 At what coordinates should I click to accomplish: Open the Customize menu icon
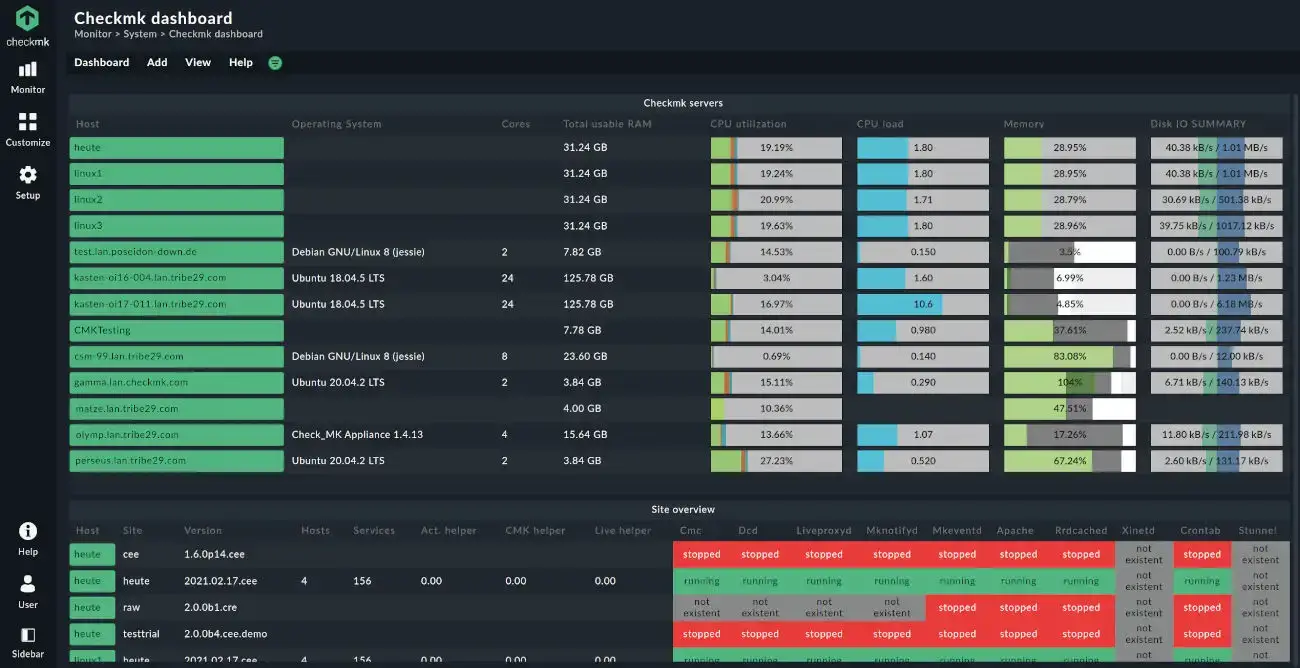[x=27, y=122]
